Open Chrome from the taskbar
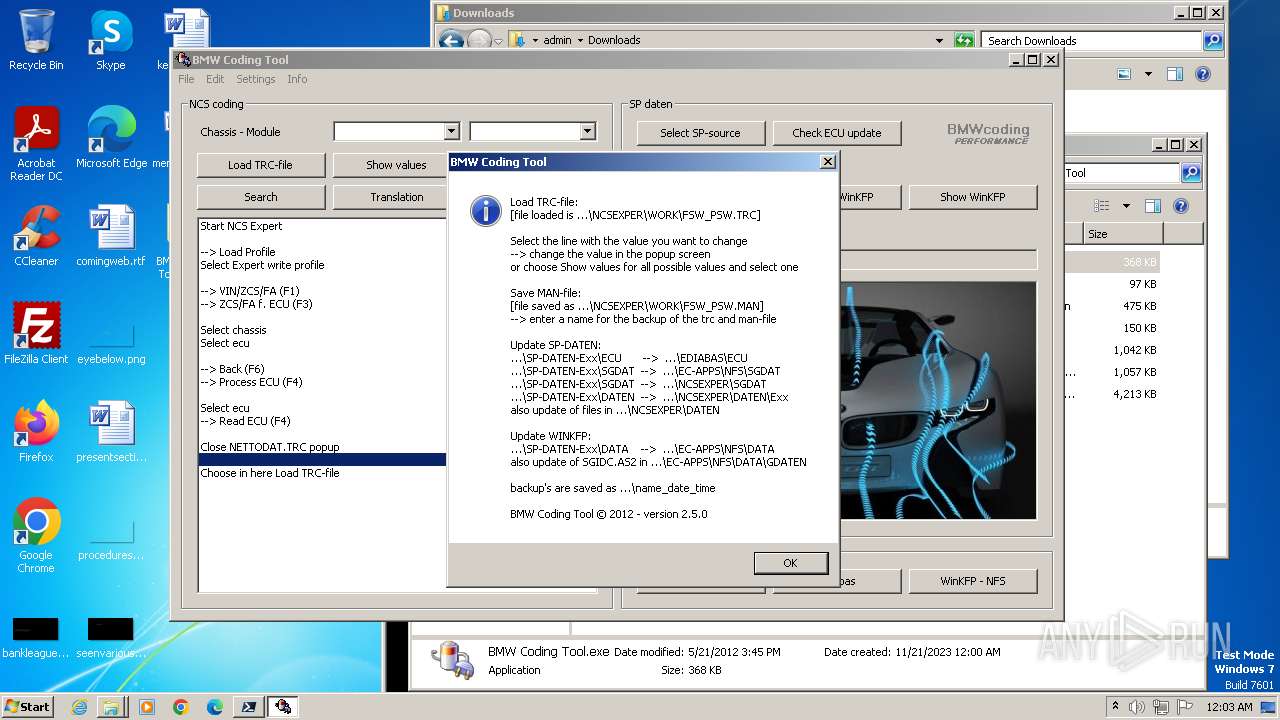Screen dimensions: 1280x720 tap(181, 707)
